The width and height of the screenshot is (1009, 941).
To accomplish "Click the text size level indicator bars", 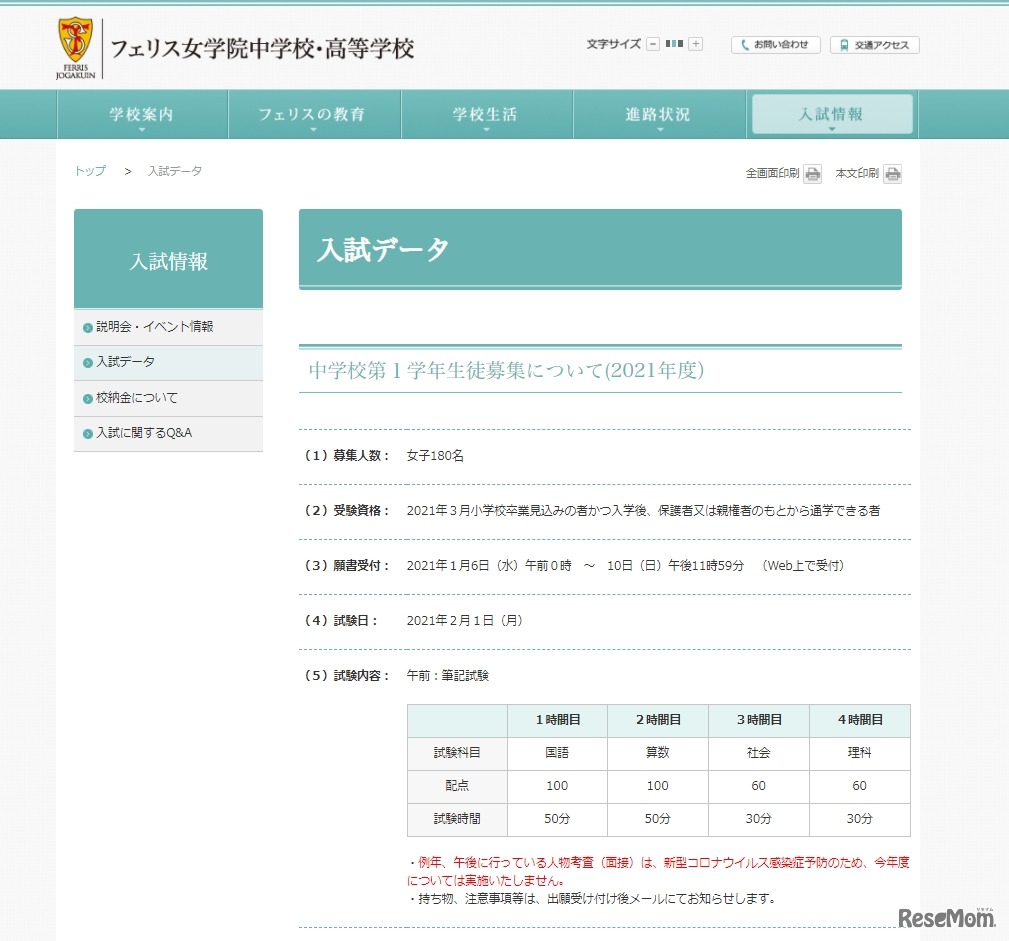I will [674, 44].
